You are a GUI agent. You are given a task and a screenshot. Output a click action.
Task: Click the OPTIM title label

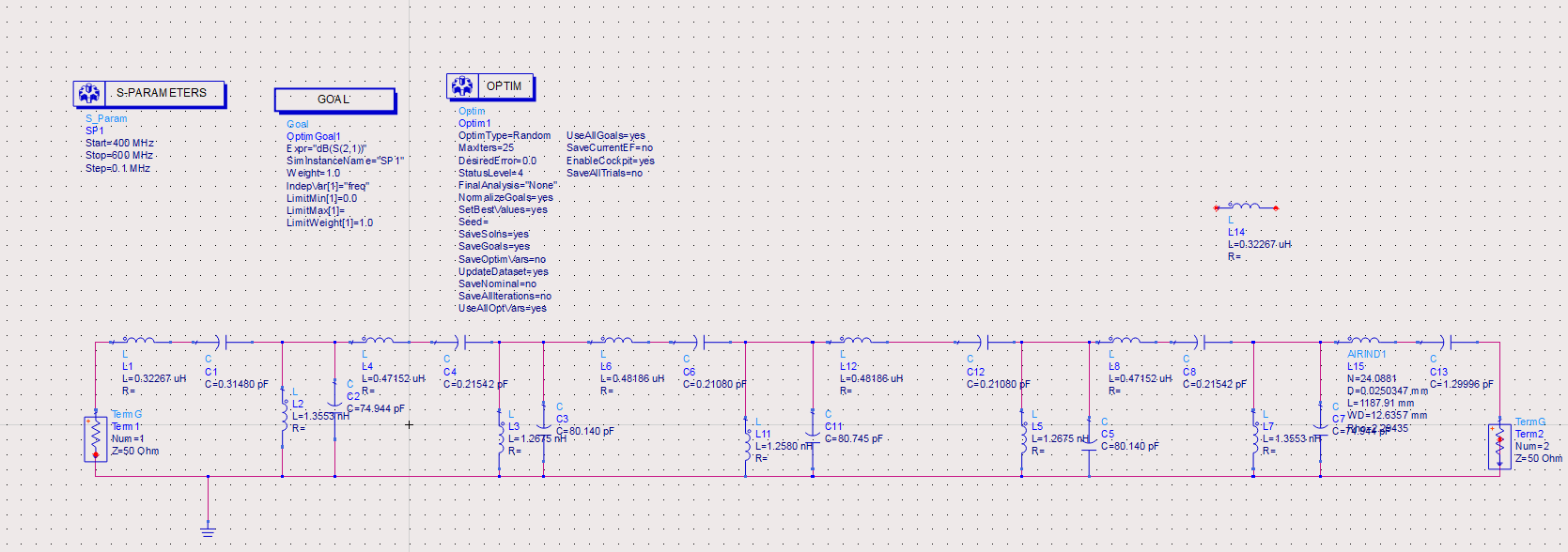coord(504,86)
